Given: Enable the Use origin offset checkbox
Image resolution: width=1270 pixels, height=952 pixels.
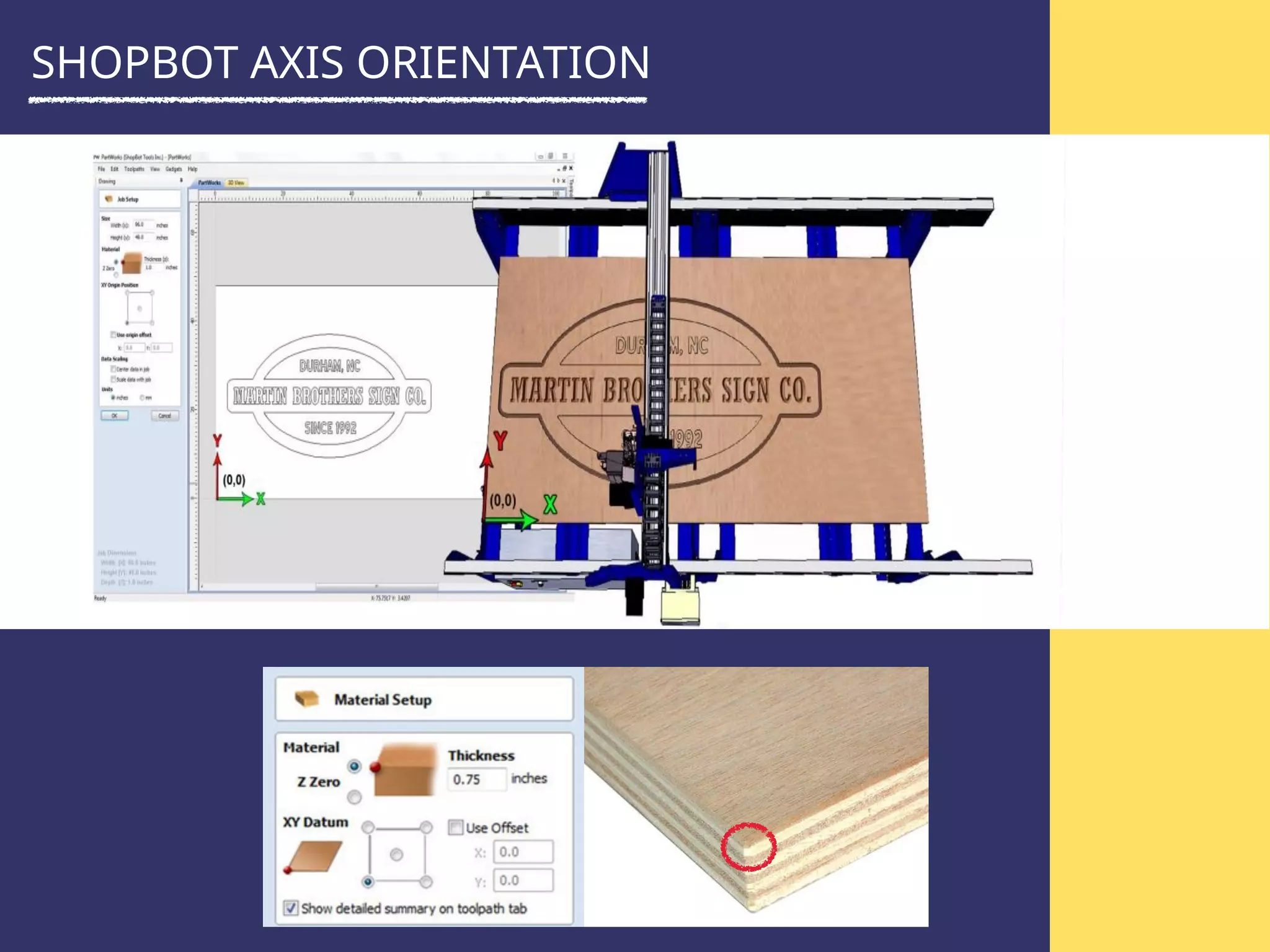Looking at the screenshot, I should click(x=113, y=335).
